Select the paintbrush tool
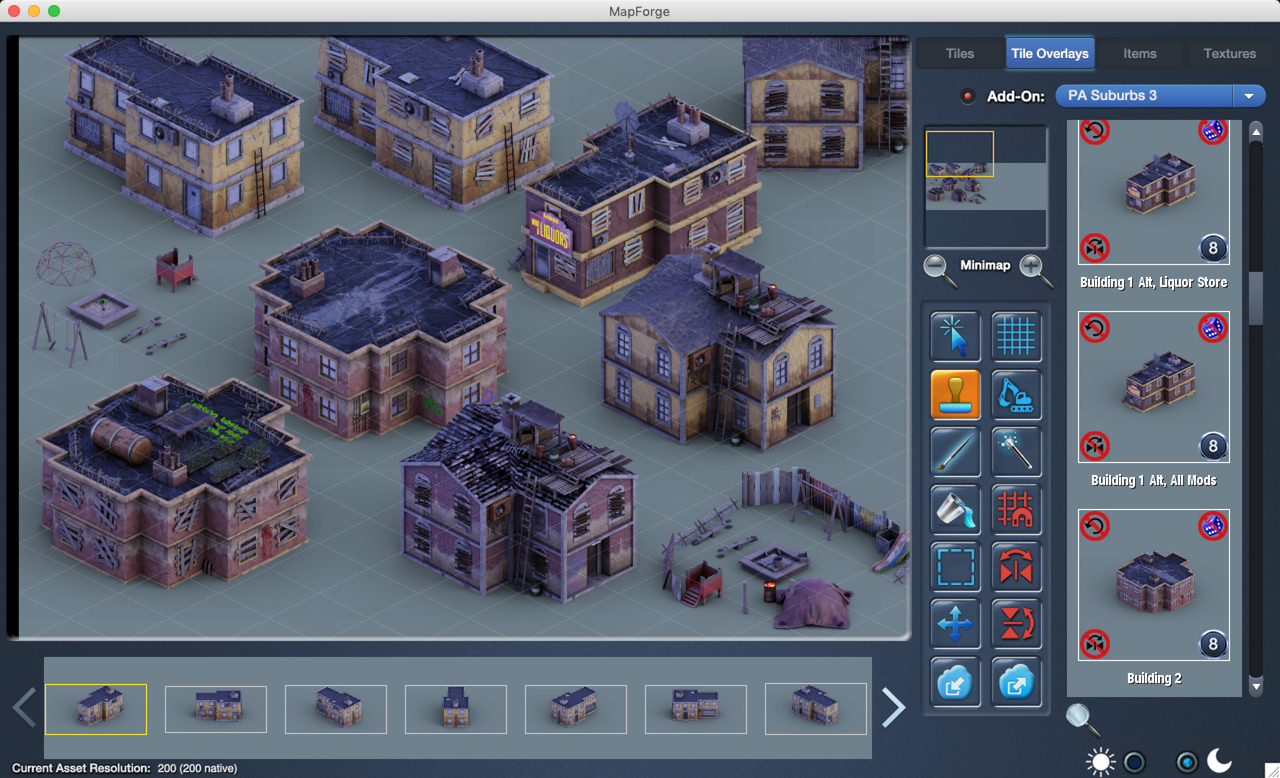 pyautogui.click(x=955, y=452)
